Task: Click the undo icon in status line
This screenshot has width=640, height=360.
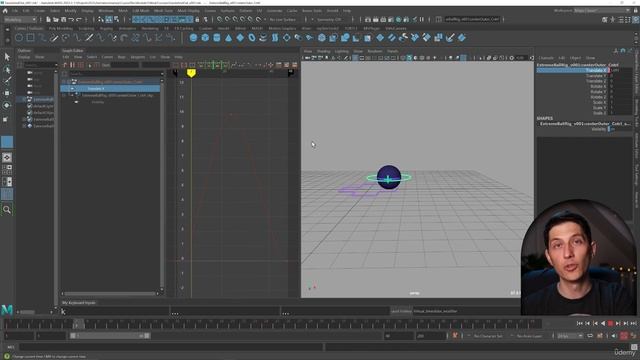Action: [71, 19]
